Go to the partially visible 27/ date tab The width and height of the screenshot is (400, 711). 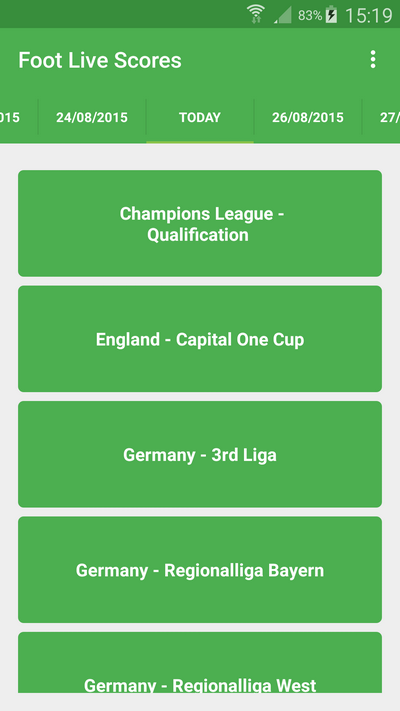[x=381, y=117]
